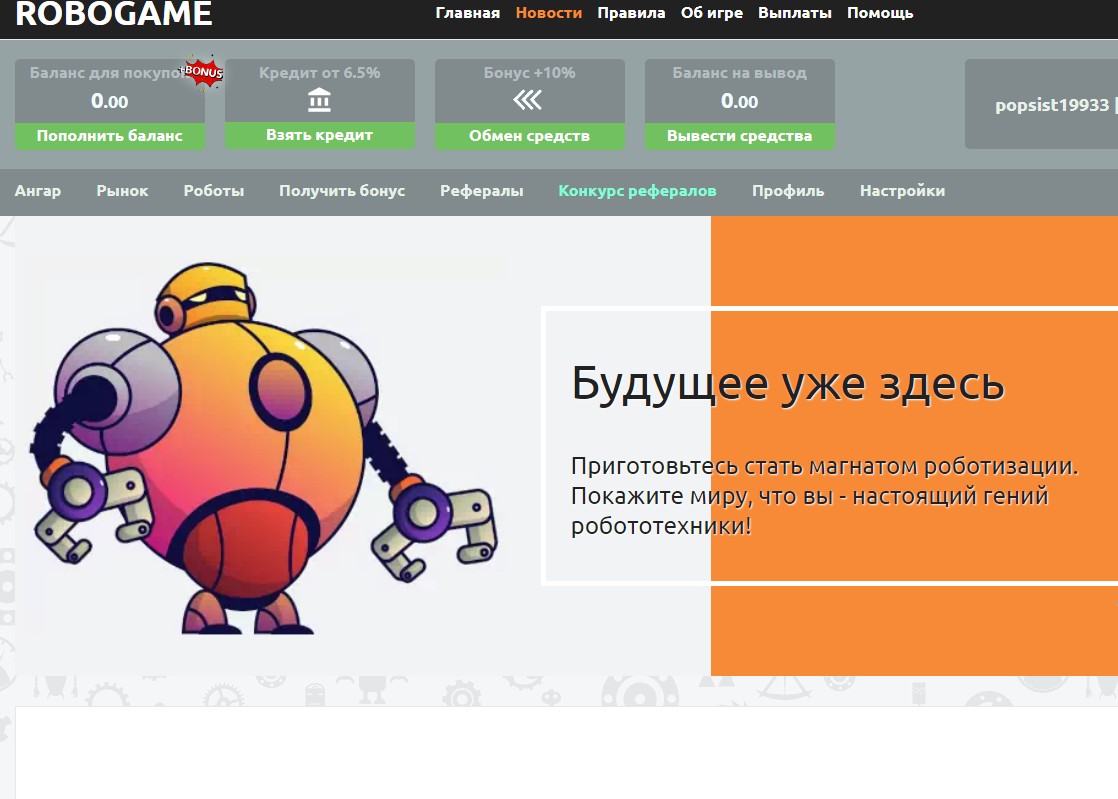Click the bank building credit icon
This screenshot has width=1118, height=799.
coord(319,100)
